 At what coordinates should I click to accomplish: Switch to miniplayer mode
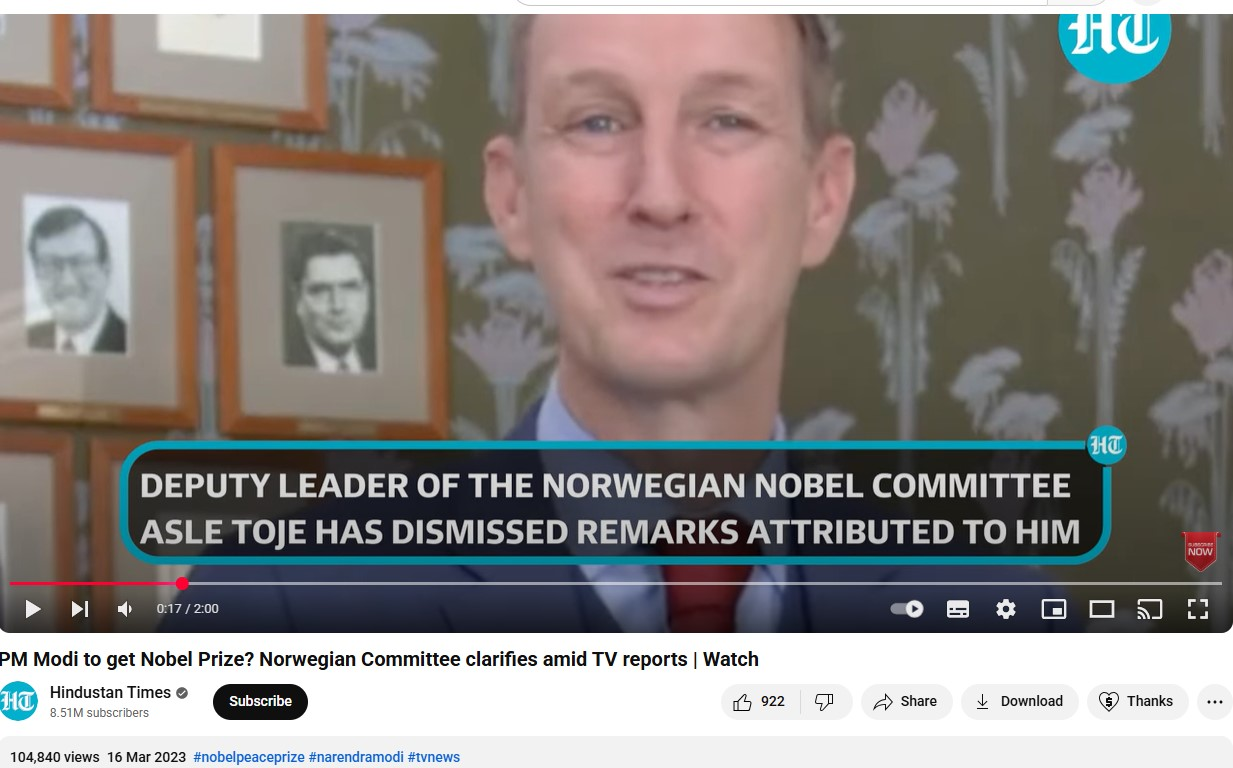1054,609
